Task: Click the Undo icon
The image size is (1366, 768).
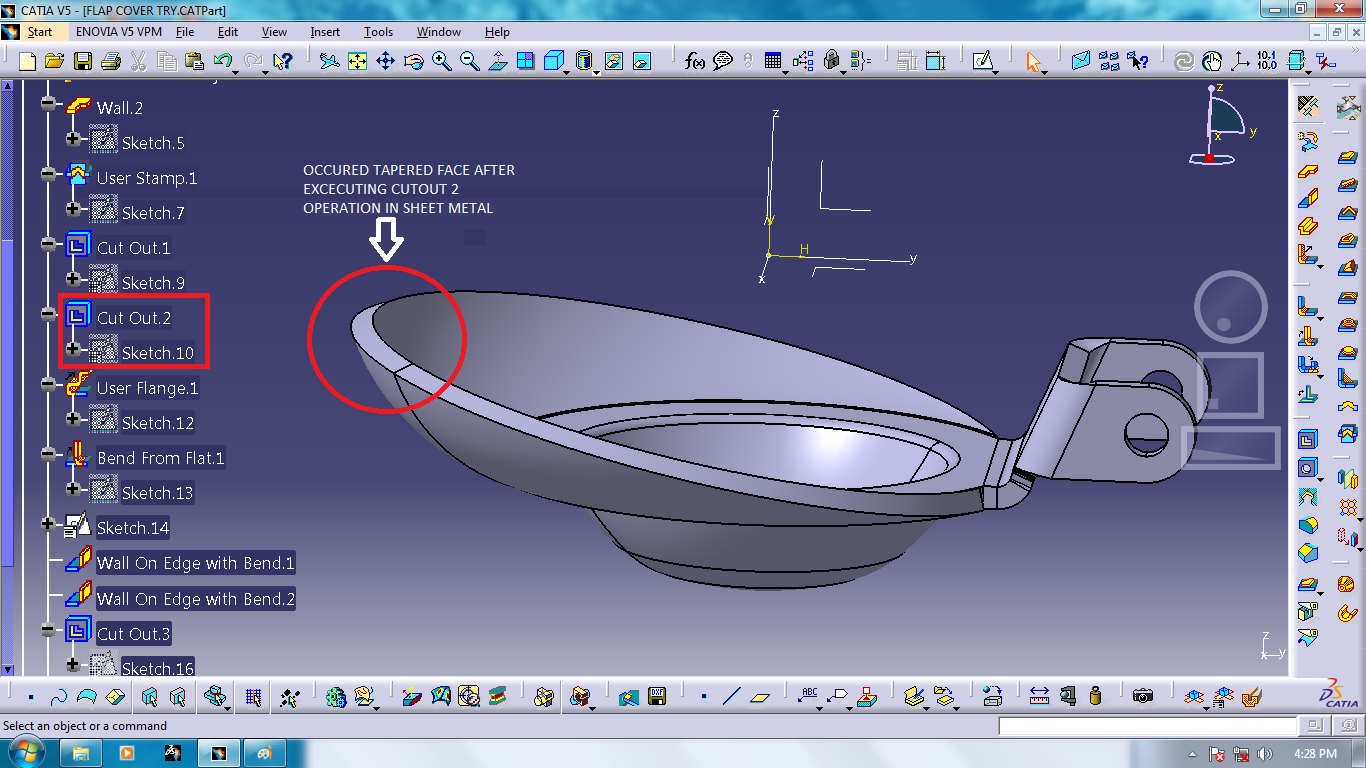Action: (222, 61)
